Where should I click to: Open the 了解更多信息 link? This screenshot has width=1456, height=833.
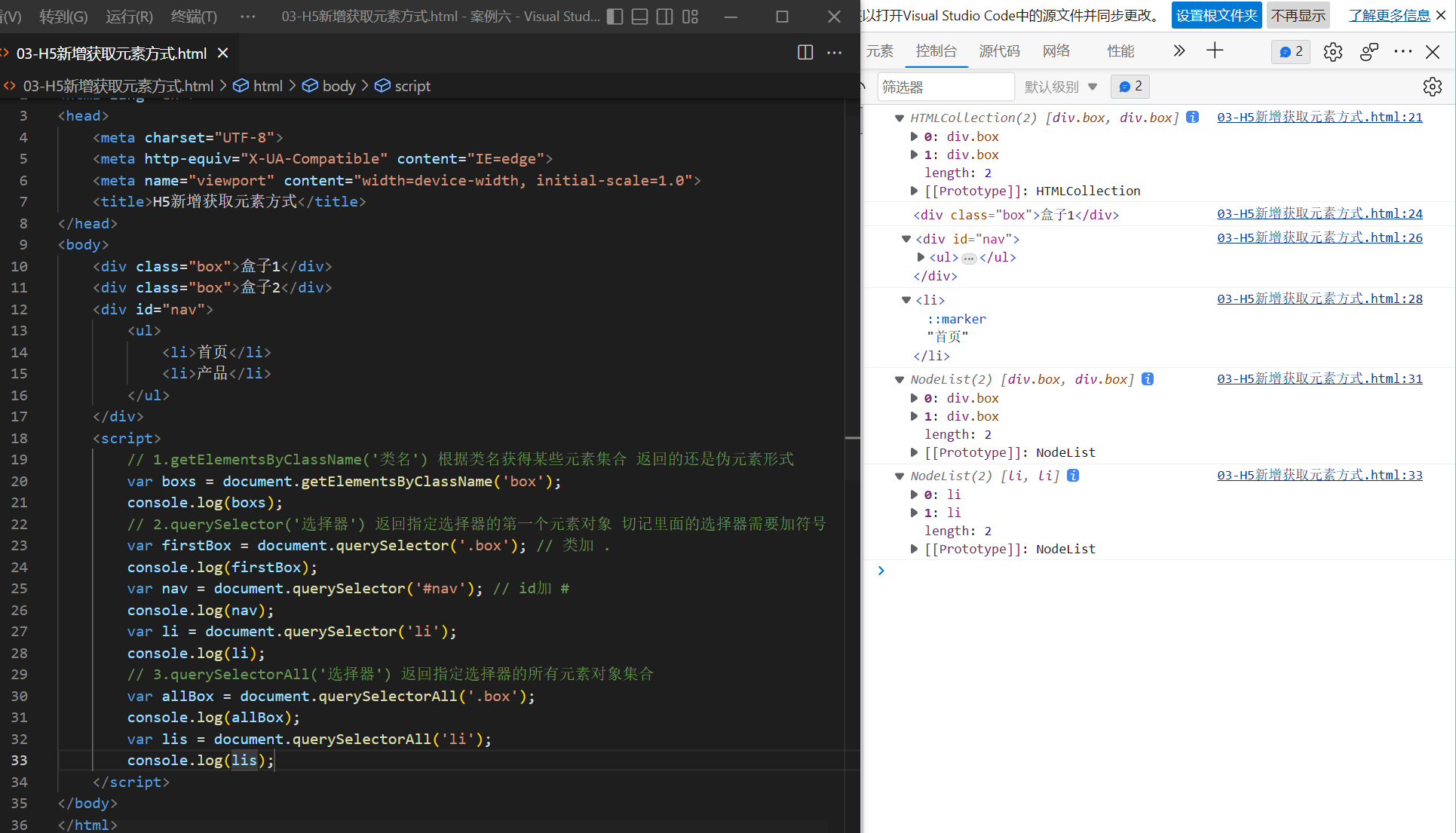[x=1389, y=16]
